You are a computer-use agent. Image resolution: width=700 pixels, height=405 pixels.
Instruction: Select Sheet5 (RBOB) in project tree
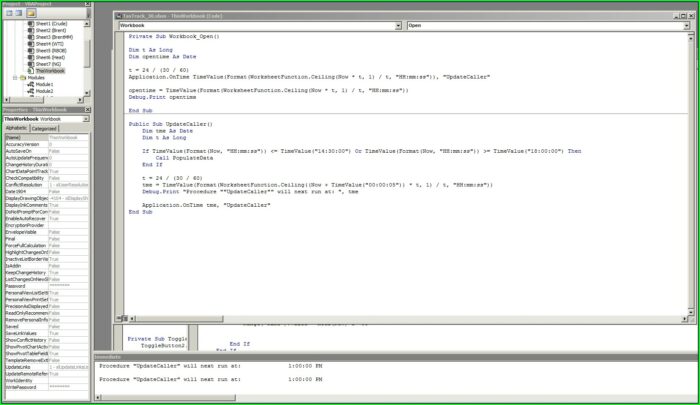[x=51, y=50]
